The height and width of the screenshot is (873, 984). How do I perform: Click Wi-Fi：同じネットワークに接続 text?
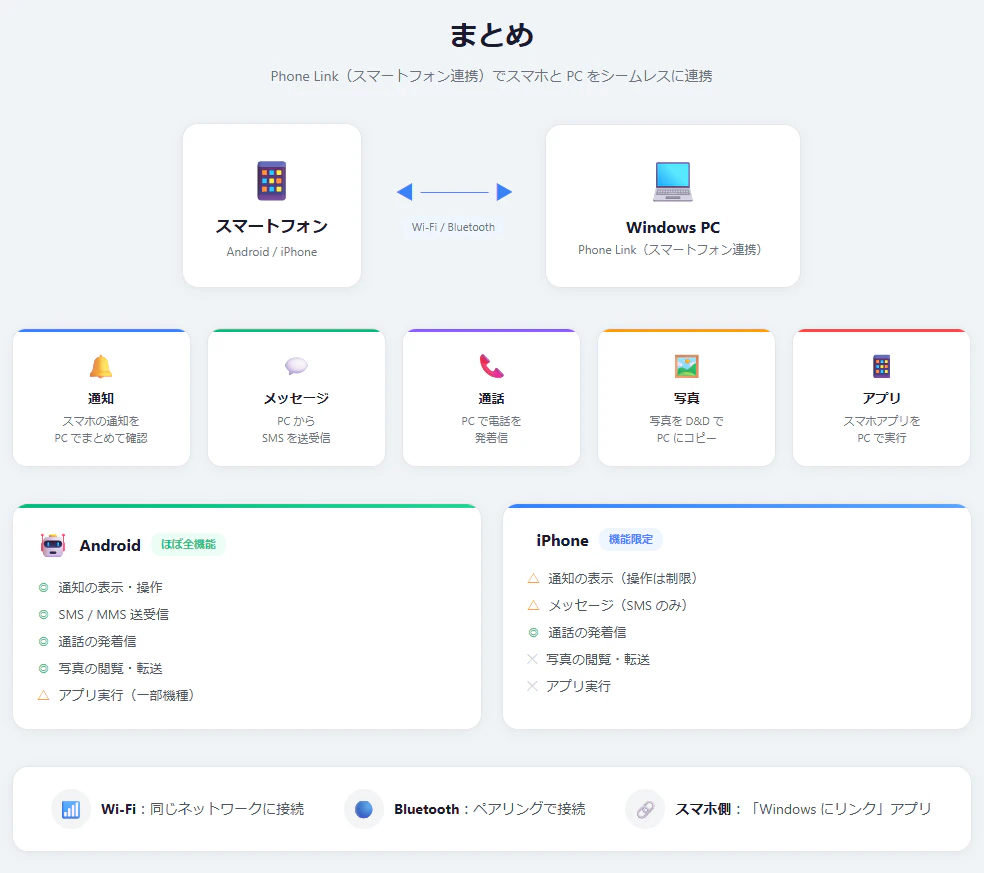point(203,809)
